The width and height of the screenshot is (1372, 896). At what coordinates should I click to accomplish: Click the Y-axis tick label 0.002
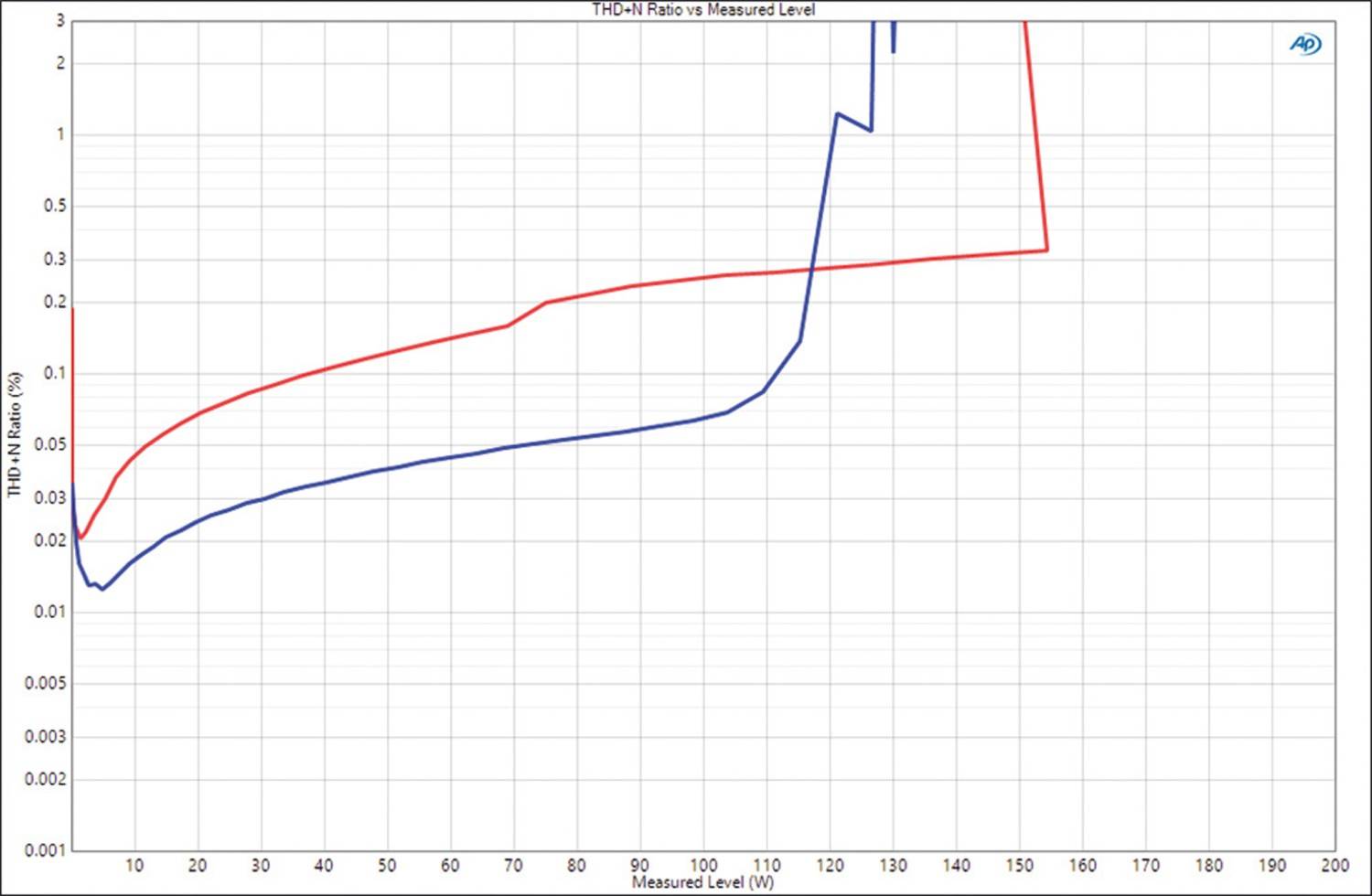coord(45,779)
